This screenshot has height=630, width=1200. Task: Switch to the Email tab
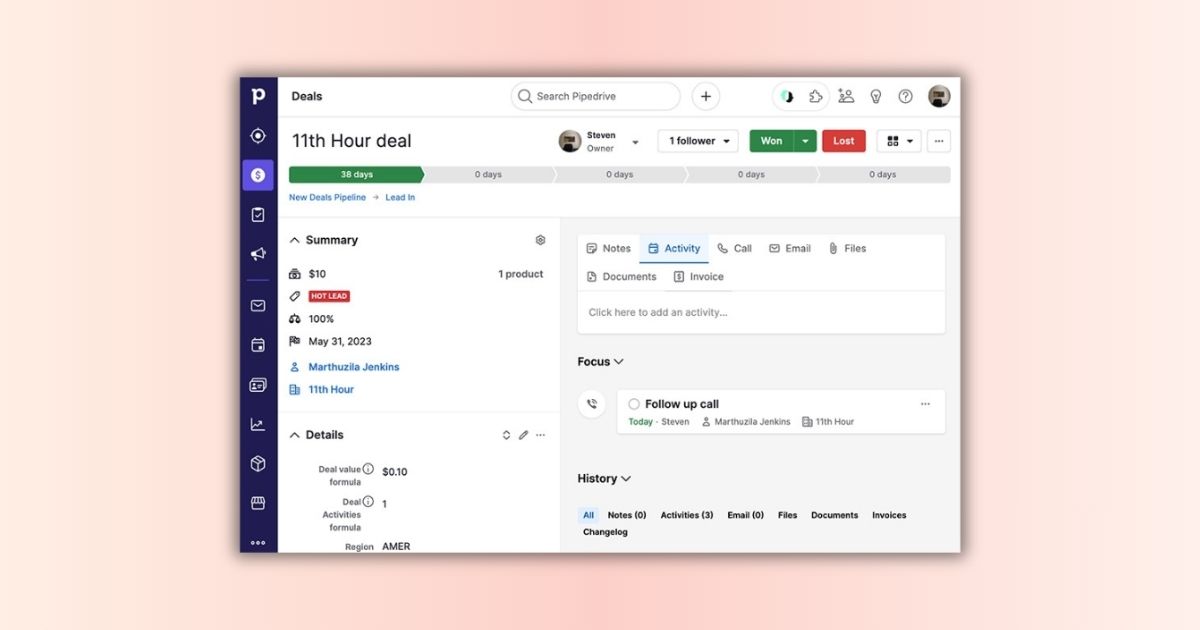789,248
